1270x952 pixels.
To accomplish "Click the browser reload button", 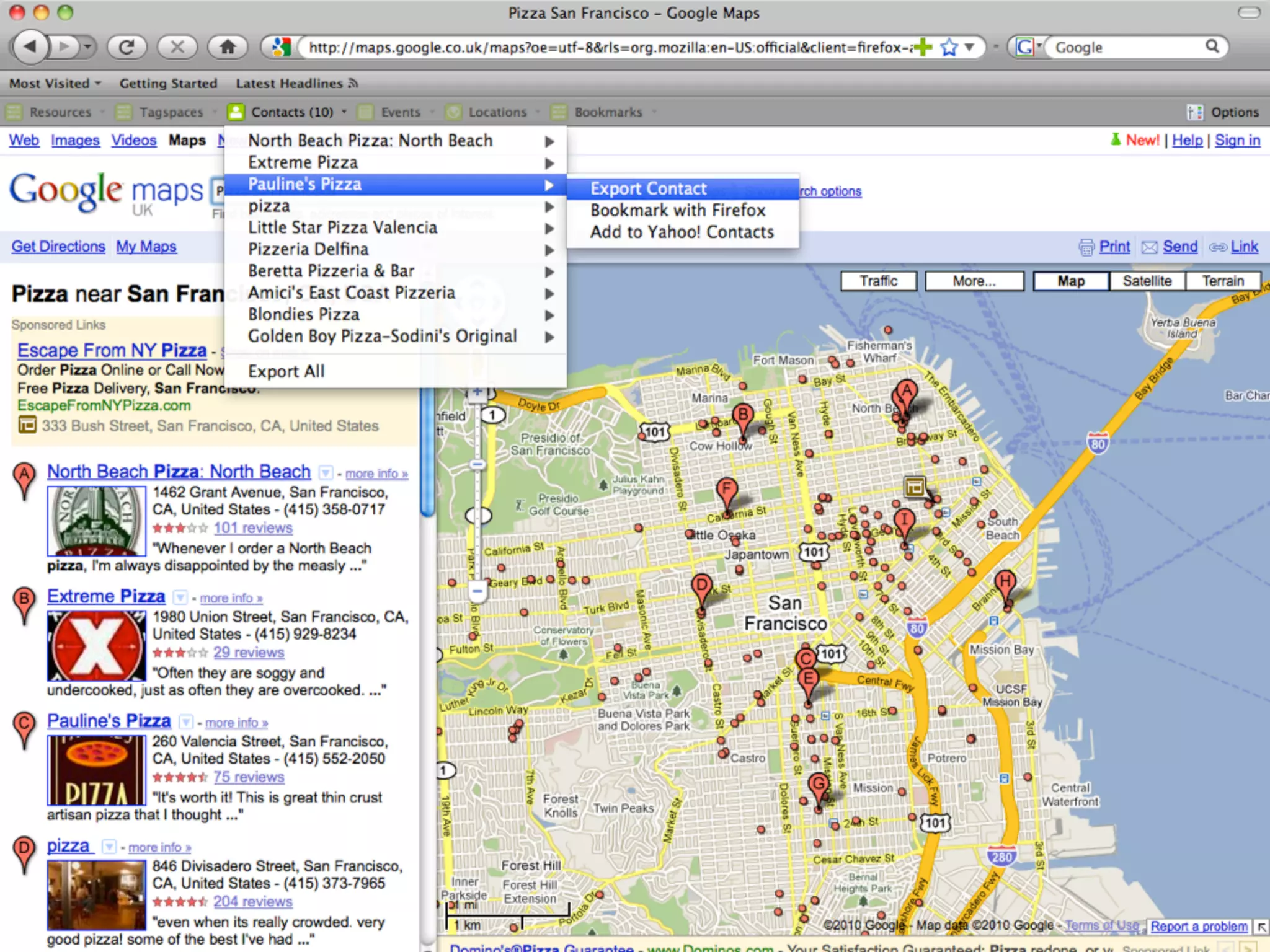I will tap(127, 47).
